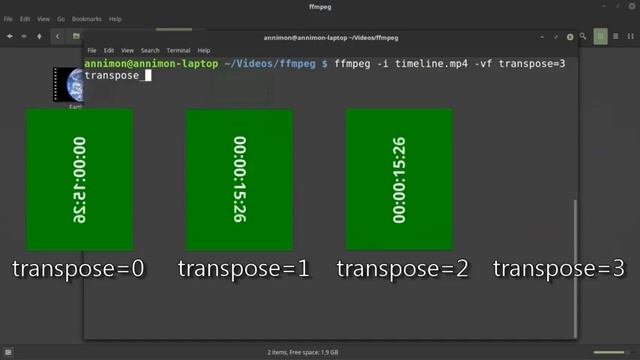This screenshot has height=360, width=640.
Task: Click the folder icon in the path bar
Action: point(76,36)
